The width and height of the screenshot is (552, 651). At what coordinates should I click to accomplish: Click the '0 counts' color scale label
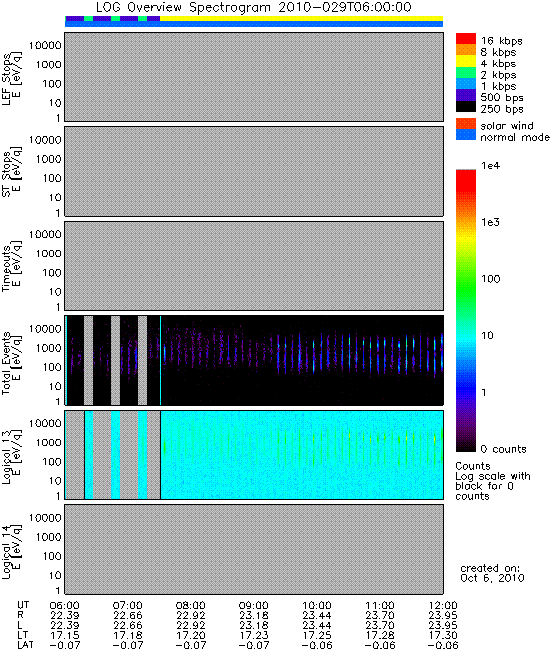(x=503, y=449)
